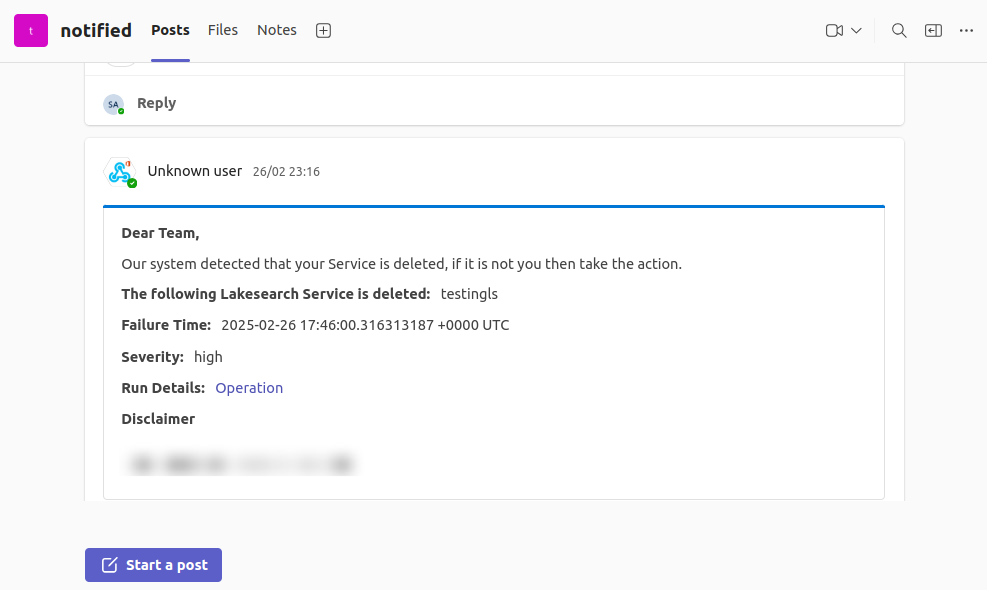Expand the meeting options chevron
This screenshot has height=590, width=987.
pos(856,31)
